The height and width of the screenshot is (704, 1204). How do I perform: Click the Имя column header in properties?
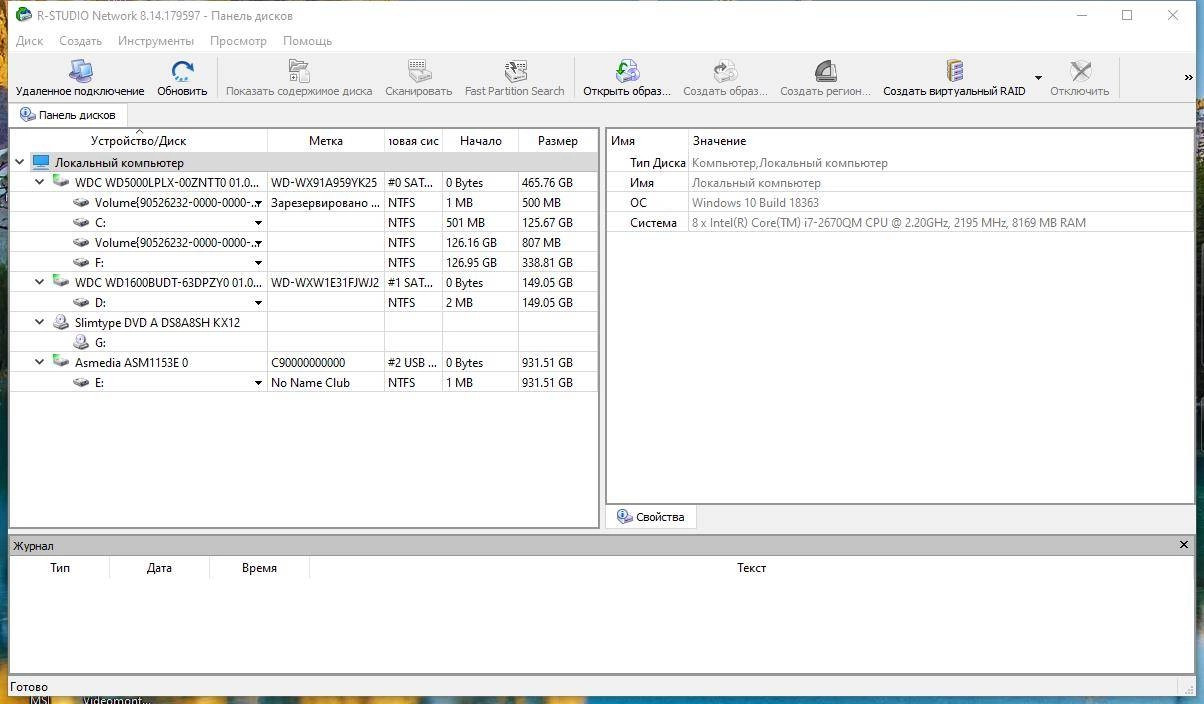[x=623, y=141]
